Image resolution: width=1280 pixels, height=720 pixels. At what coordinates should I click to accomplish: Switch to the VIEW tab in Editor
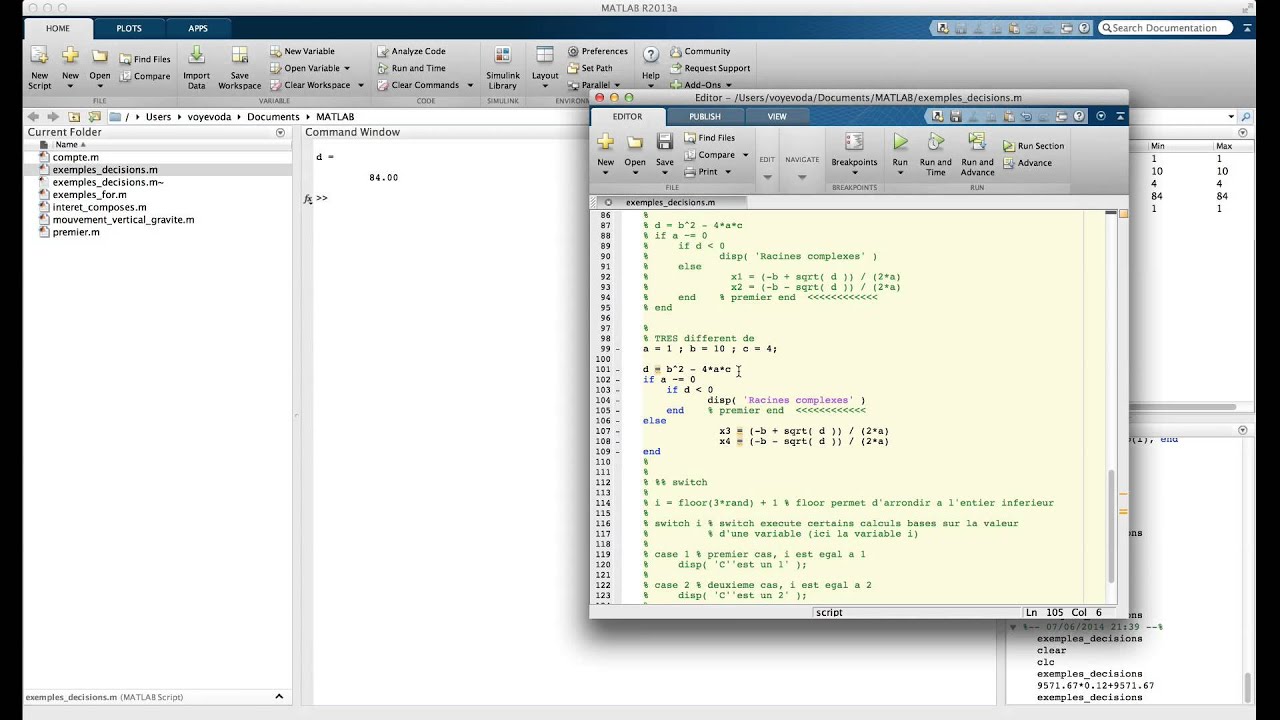point(777,117)
